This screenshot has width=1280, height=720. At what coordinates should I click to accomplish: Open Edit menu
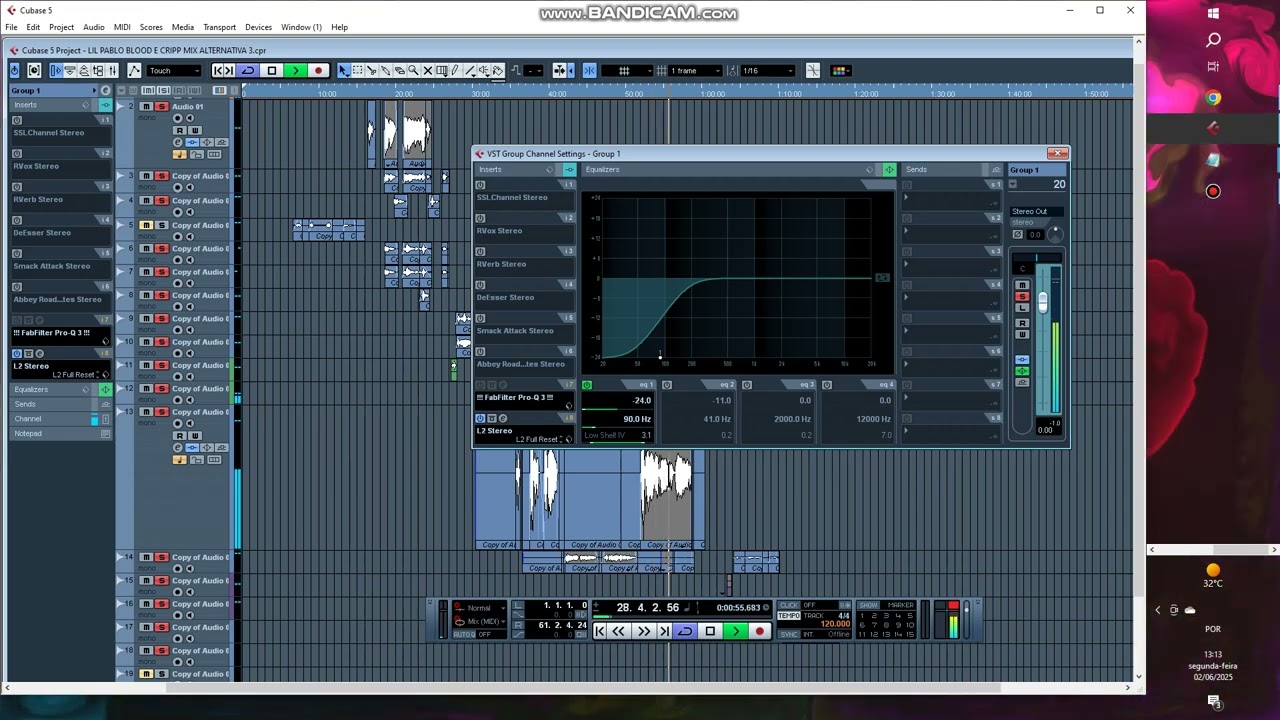point(33,27)
